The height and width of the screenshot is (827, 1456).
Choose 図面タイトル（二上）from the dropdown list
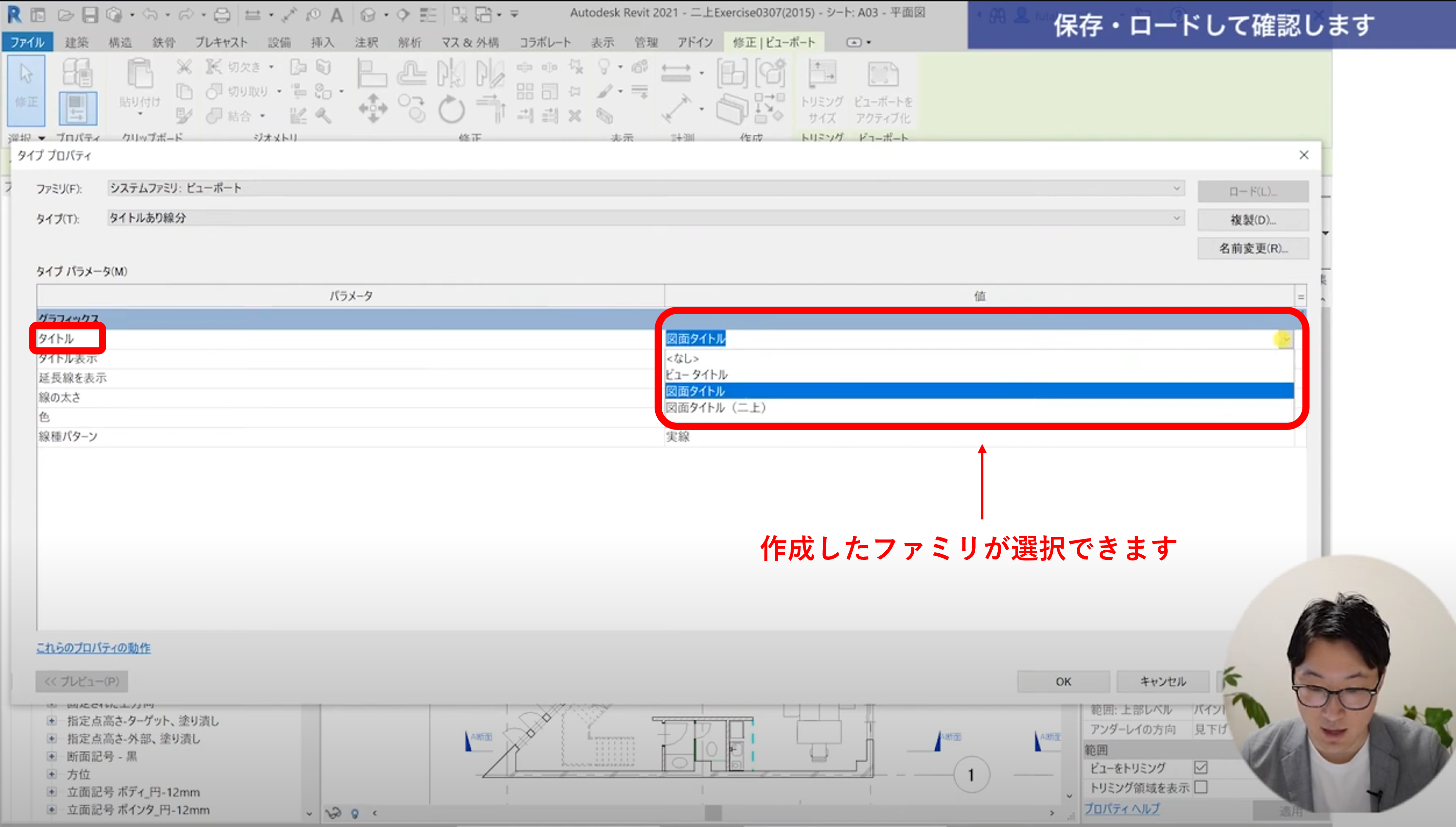pyautogui.click(x=716, y=408)
